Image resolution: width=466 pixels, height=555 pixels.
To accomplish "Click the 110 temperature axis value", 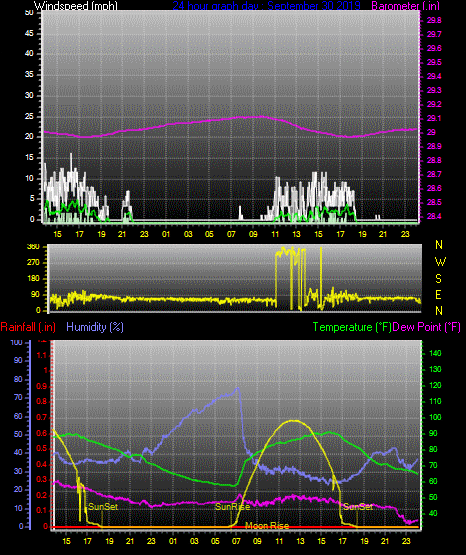I will 435,401.
